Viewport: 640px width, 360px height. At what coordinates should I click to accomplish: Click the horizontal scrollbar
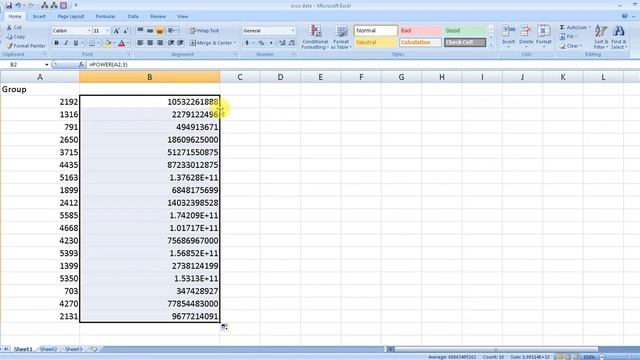coord(496,349)
